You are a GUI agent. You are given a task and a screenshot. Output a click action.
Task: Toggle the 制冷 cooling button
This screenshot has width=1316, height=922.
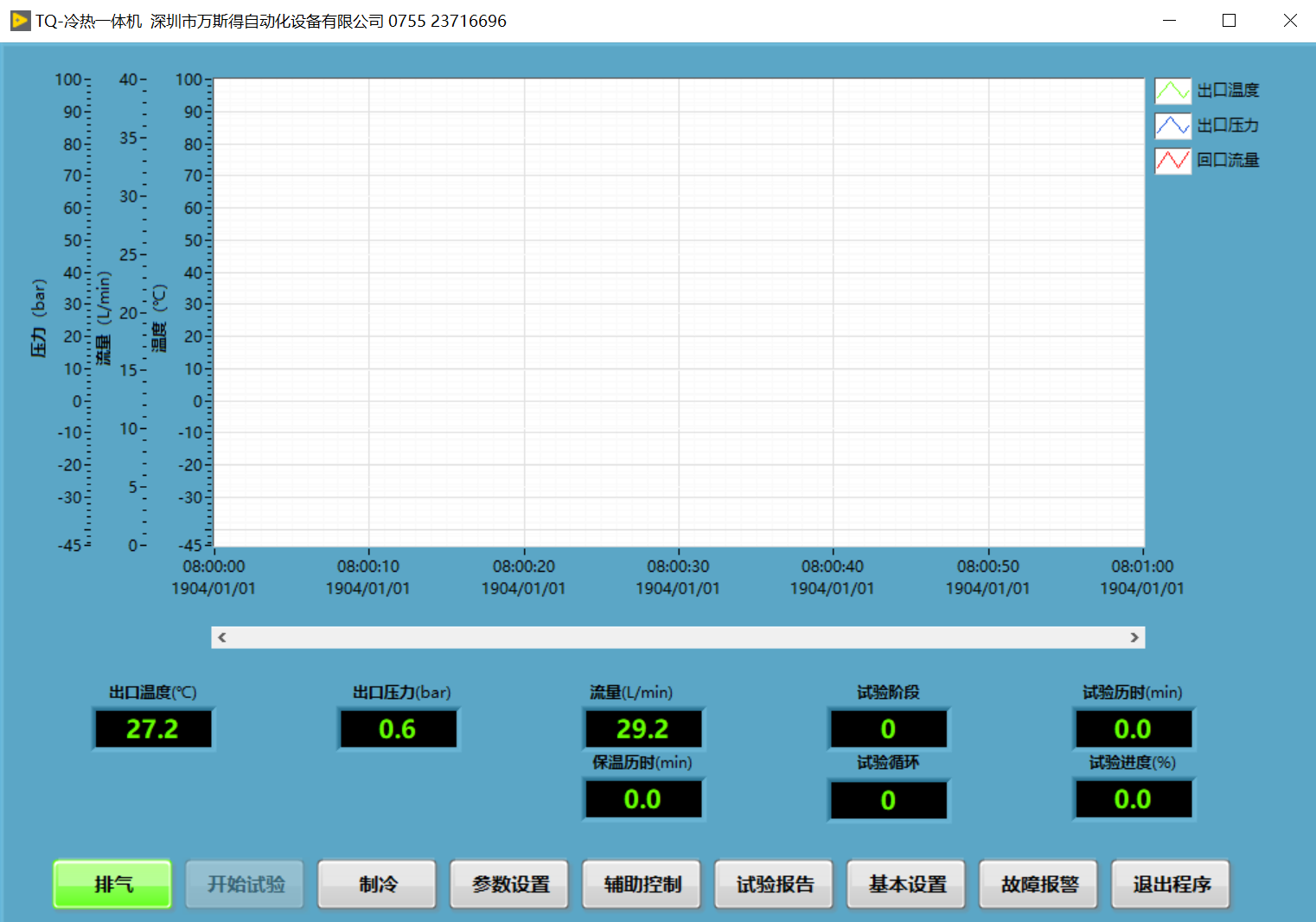tap(377, 884)
